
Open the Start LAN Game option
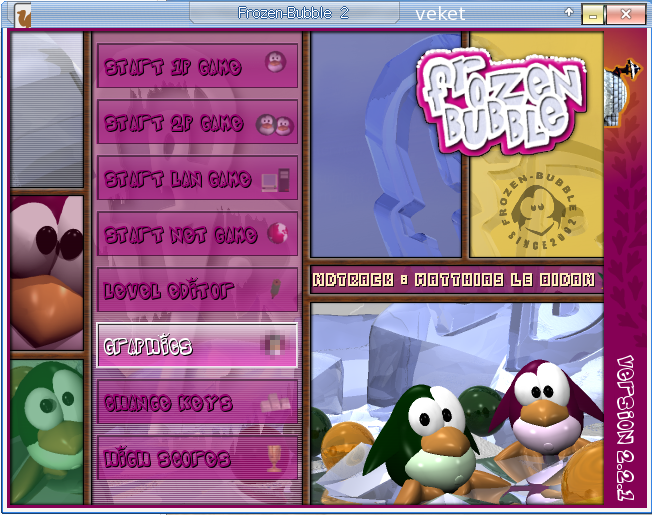[198, 178]
